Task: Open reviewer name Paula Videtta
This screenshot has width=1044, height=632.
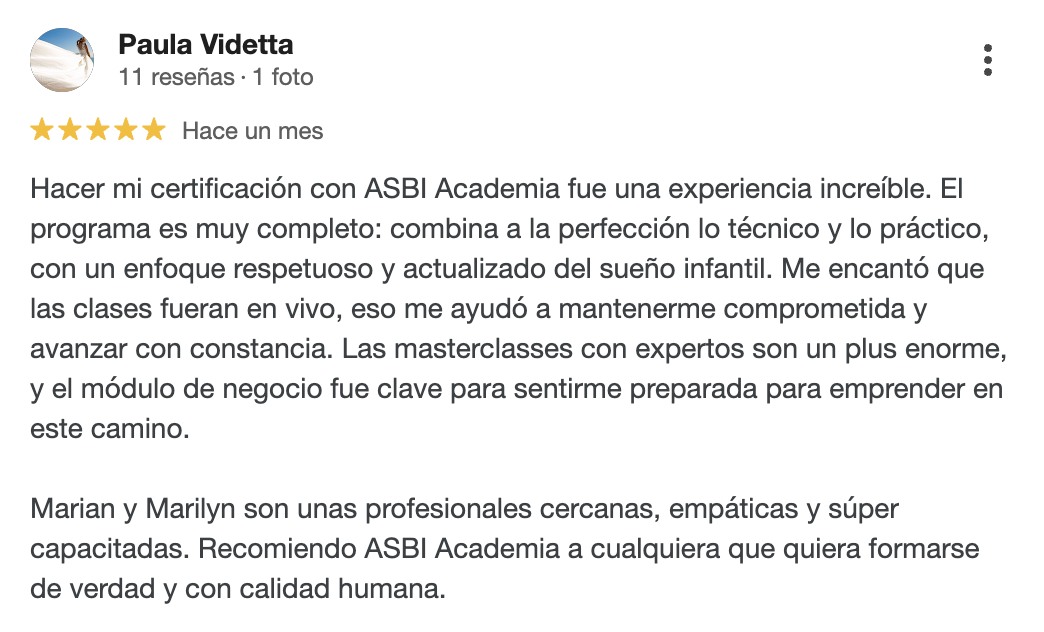Action: [205, 45]
